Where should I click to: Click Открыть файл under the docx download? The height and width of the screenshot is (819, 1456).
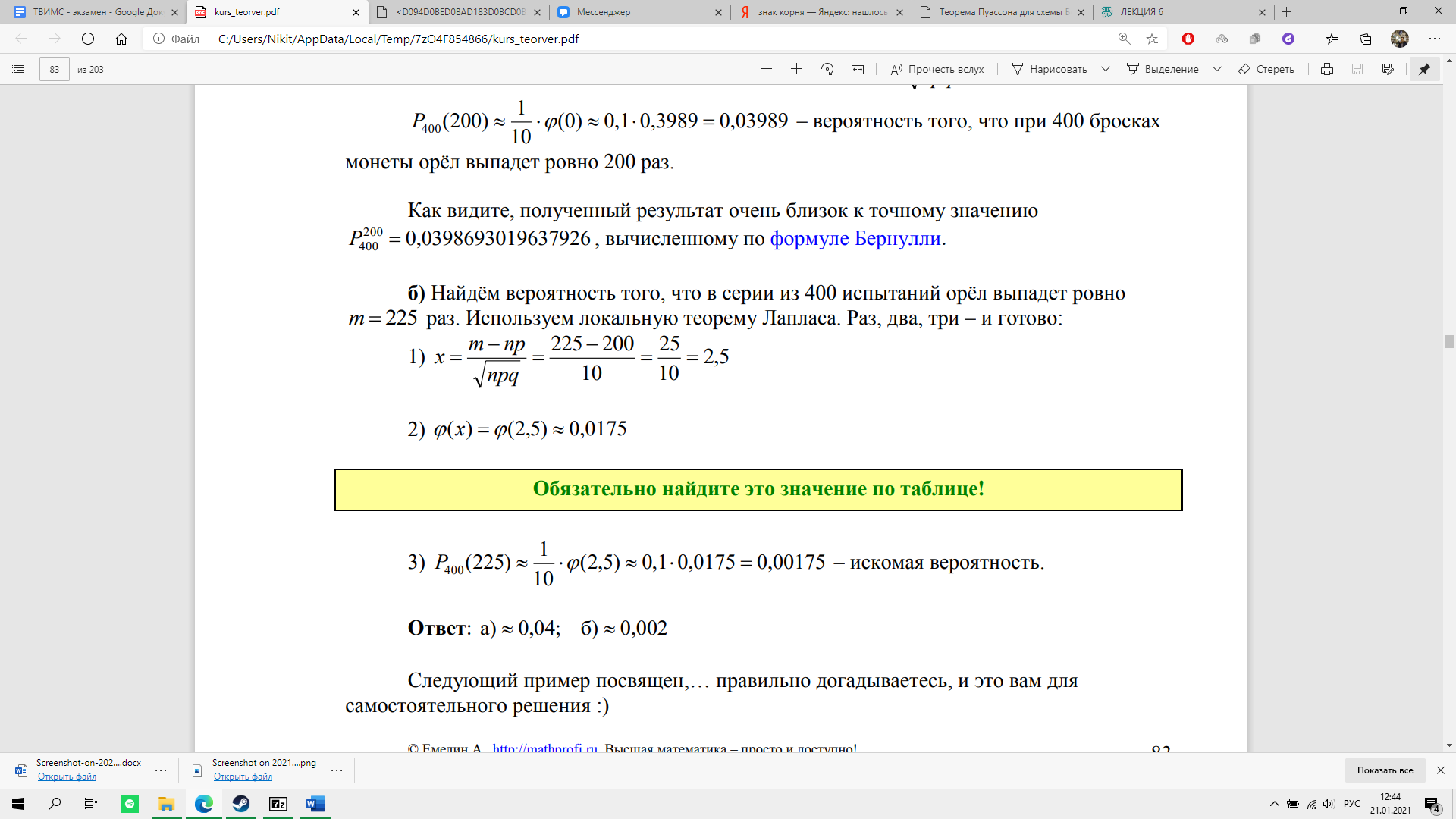click(x=67, y=777)
